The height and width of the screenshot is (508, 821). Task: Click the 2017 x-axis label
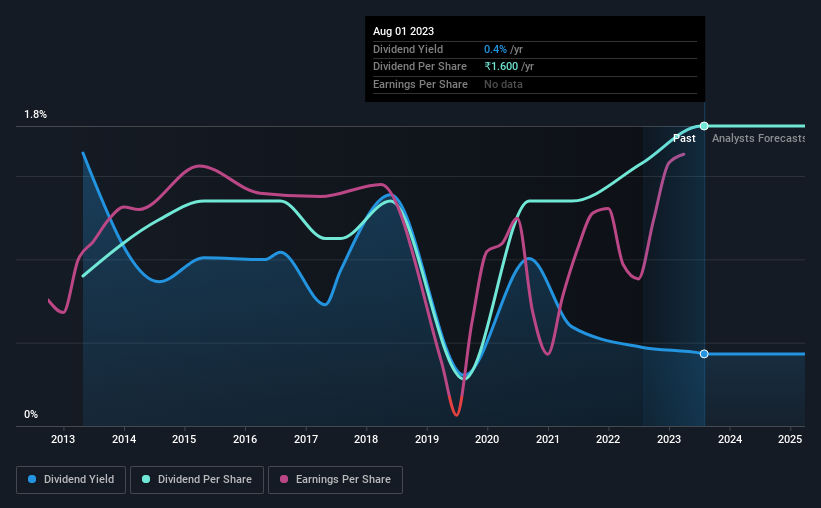[306, 439]
